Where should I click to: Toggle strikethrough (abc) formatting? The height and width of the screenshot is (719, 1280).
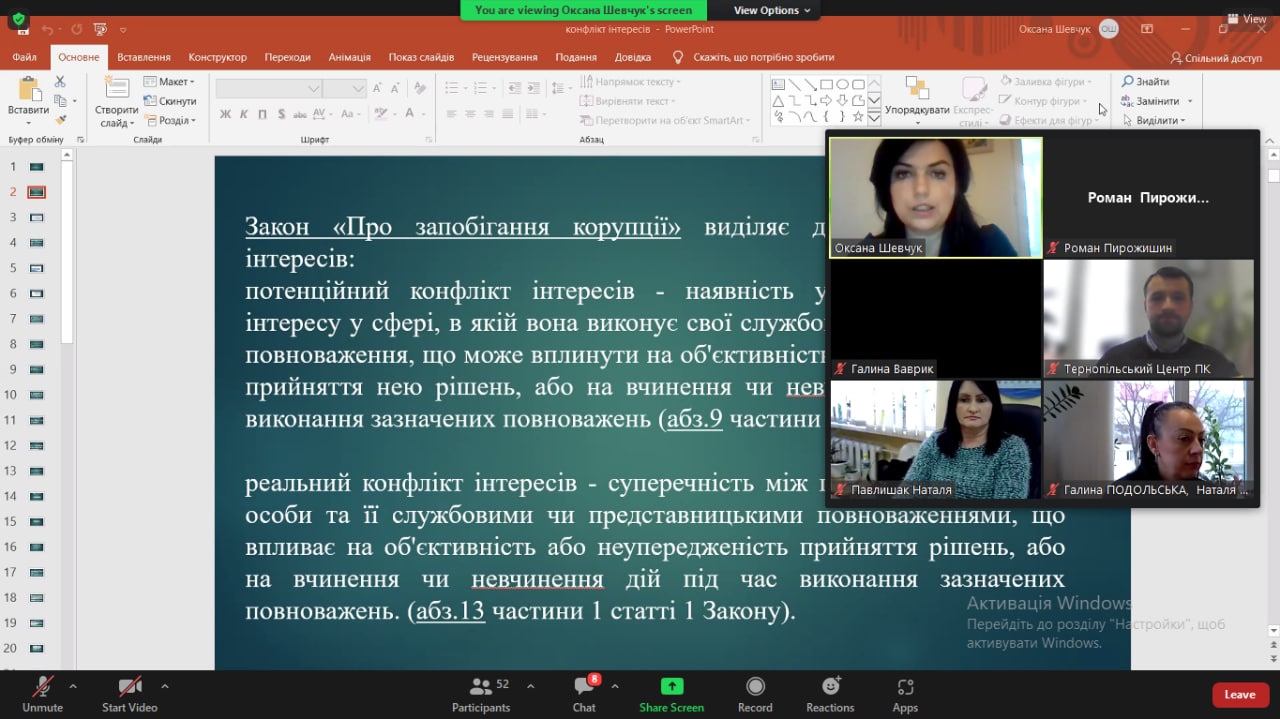(x=302, y=114)
